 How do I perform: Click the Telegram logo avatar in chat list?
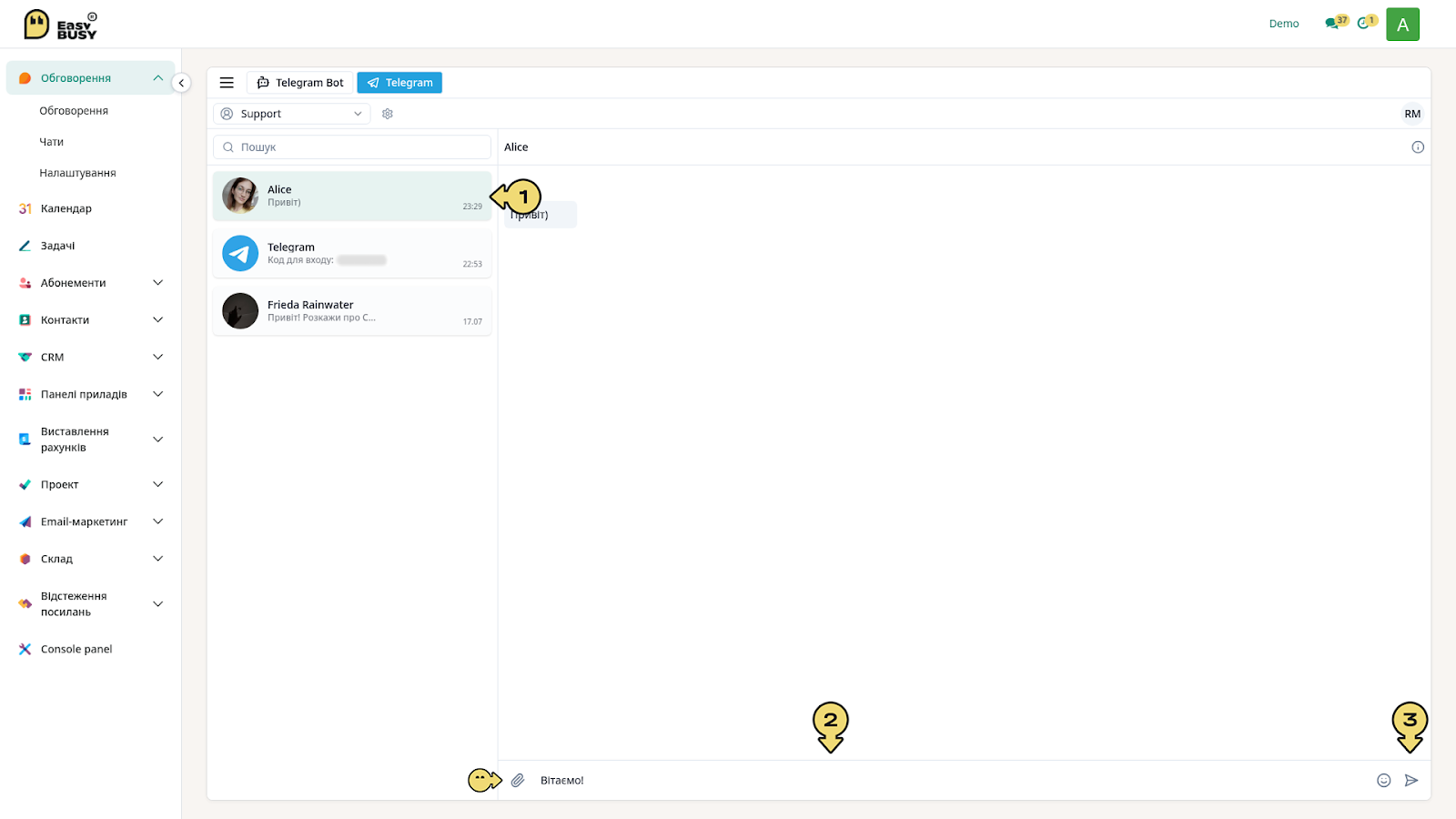[x=240, y=254]
